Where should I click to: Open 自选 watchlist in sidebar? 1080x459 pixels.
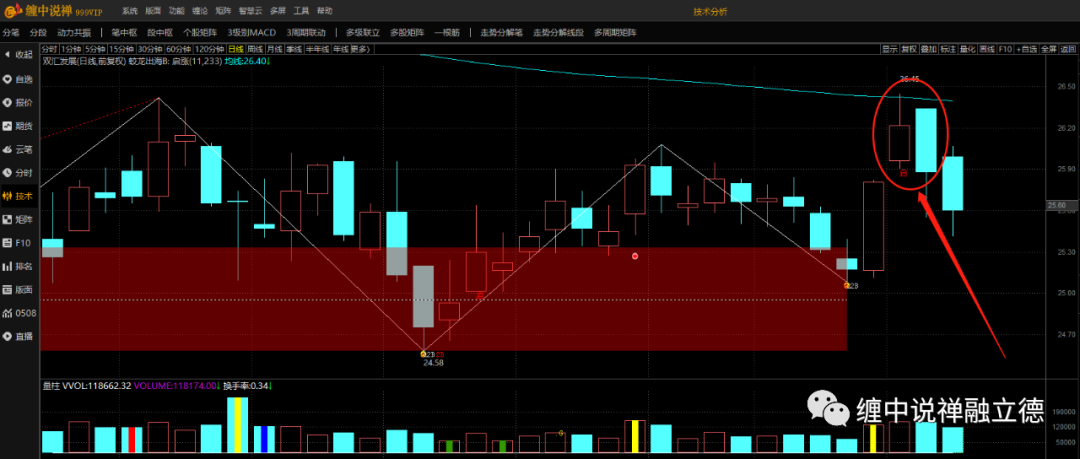(19, 79)
